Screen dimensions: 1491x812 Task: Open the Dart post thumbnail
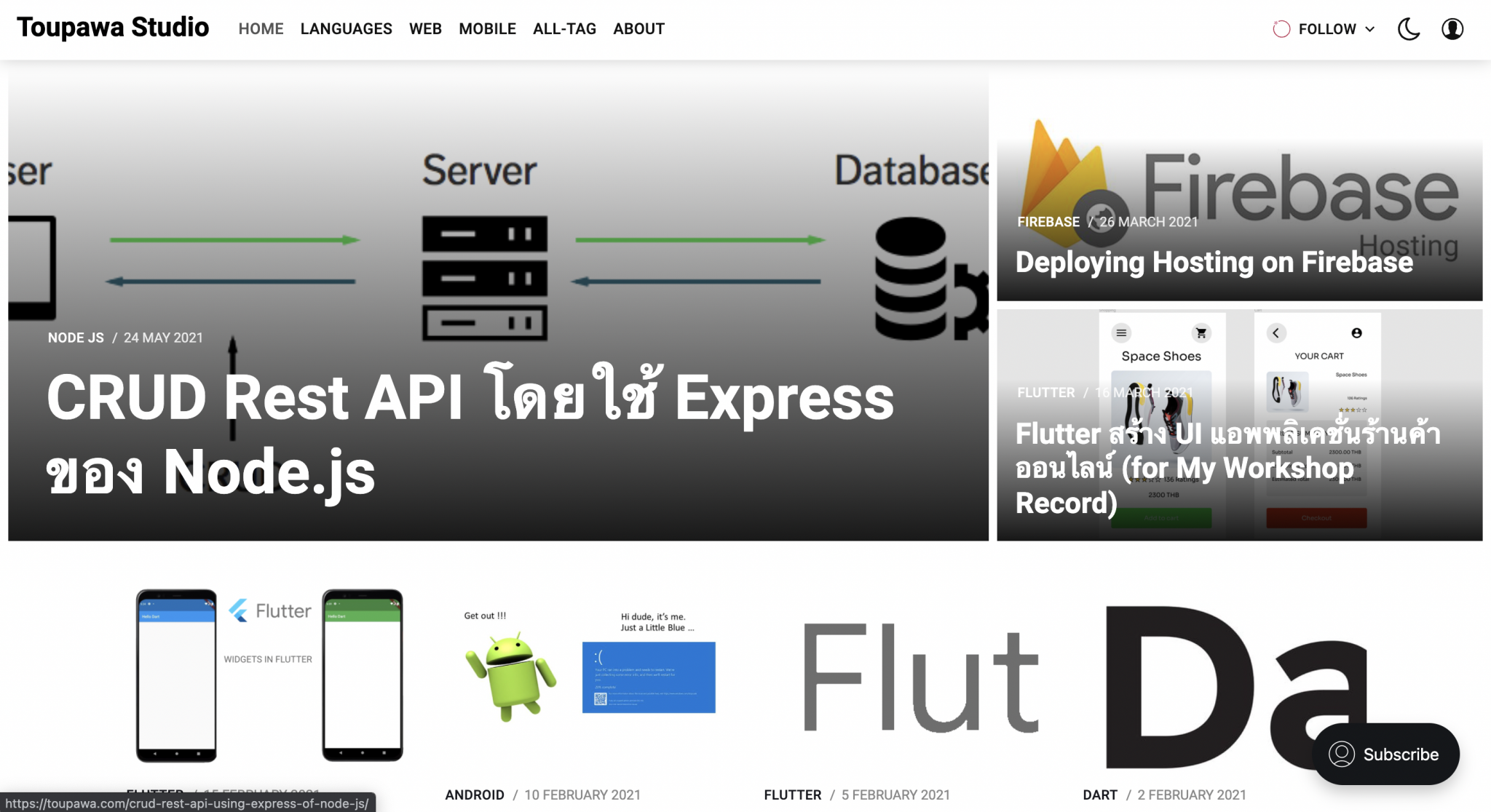point(1226,675)
